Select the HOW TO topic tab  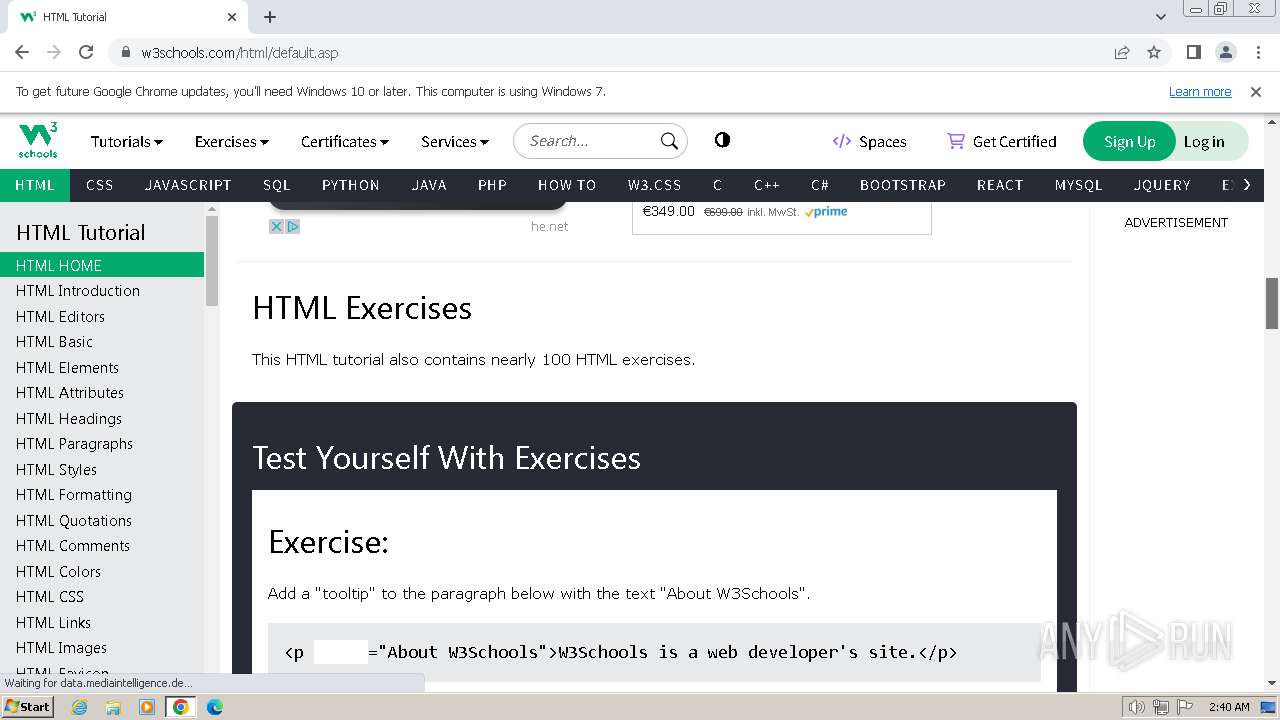pyautogui.click(x=567, y=185)
